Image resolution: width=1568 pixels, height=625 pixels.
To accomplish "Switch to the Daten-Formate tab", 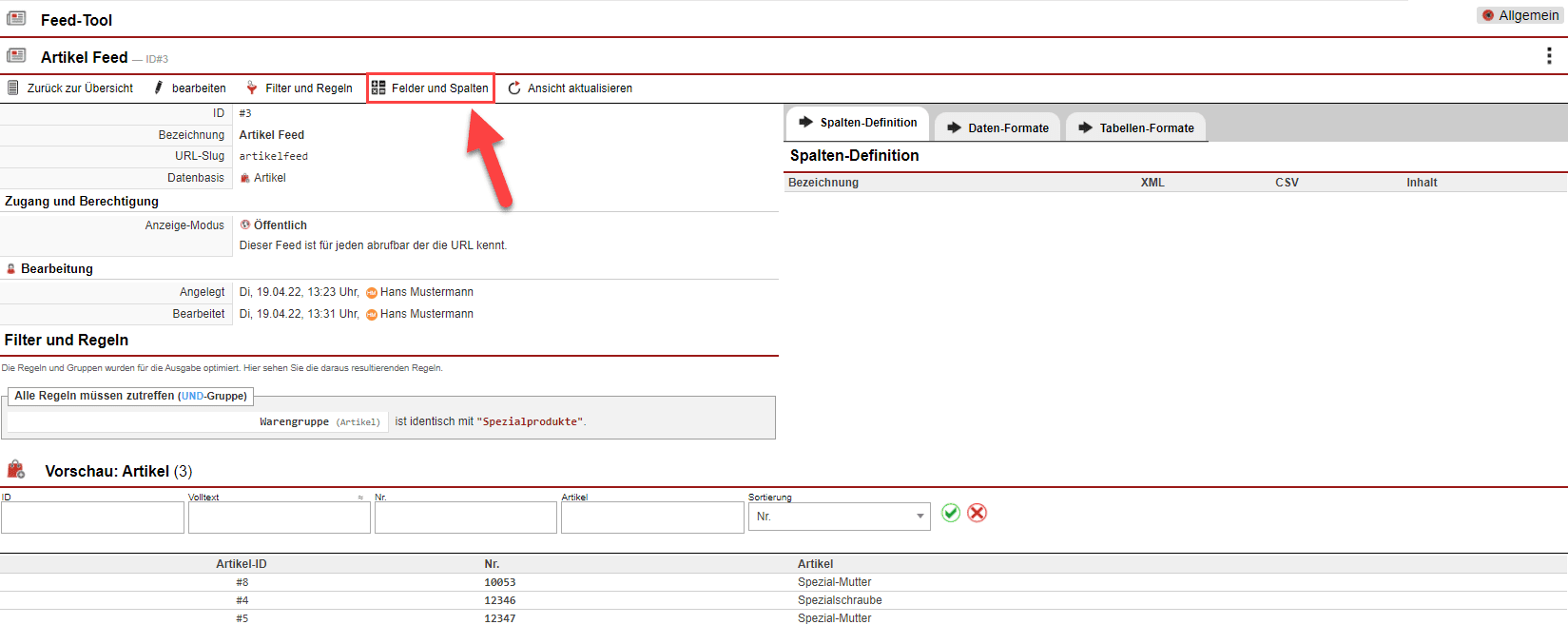I will (x=998, y=127).
